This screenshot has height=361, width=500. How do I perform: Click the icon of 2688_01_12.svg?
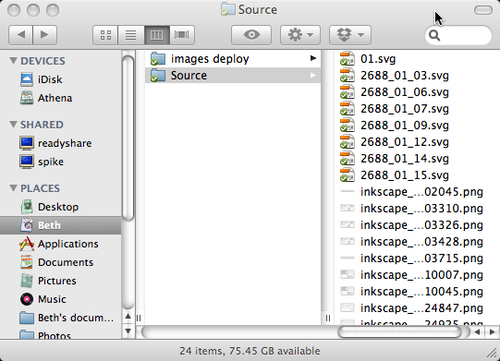coord(347,142)
